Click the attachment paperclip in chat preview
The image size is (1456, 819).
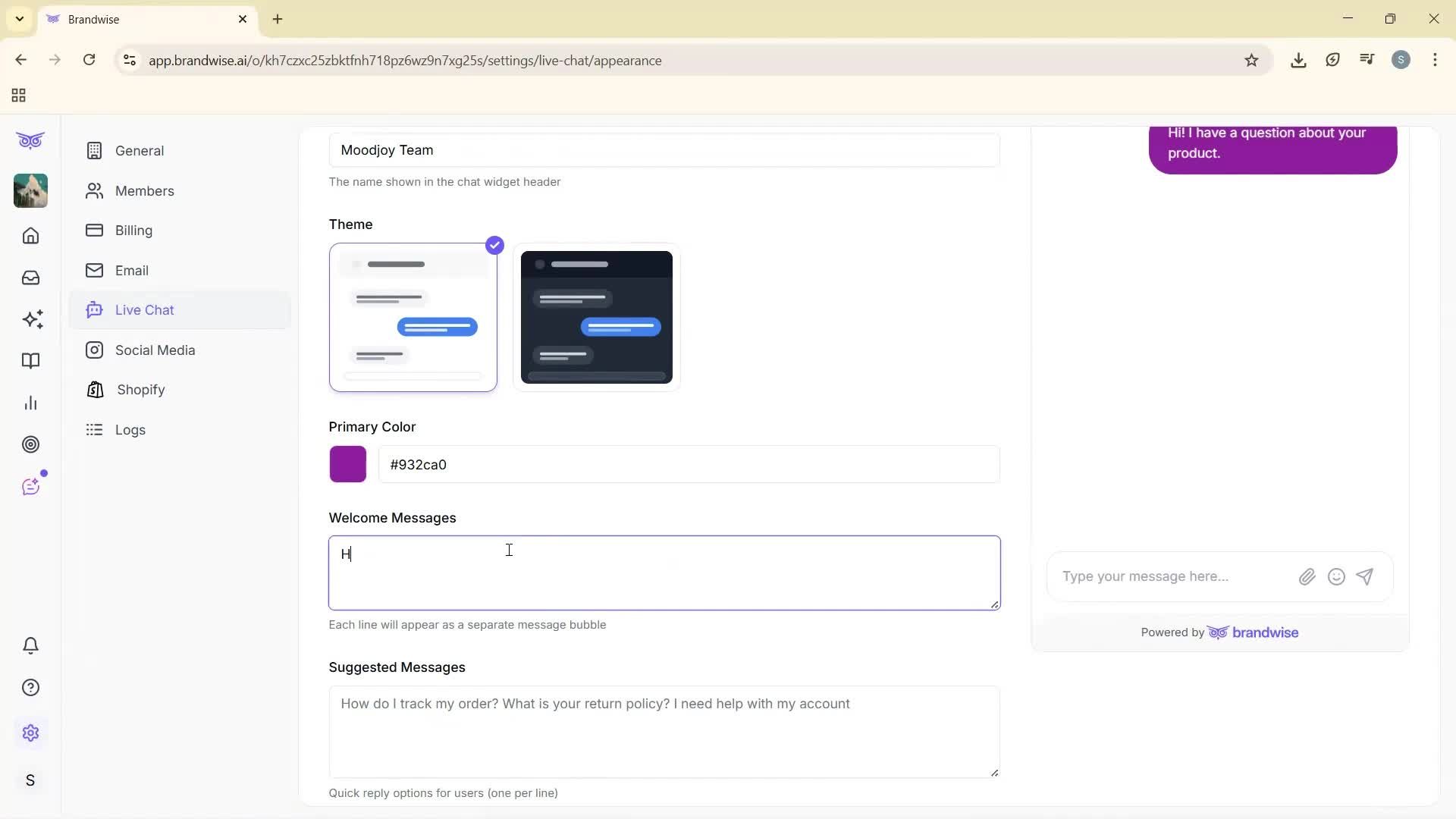click(1307, 576)
